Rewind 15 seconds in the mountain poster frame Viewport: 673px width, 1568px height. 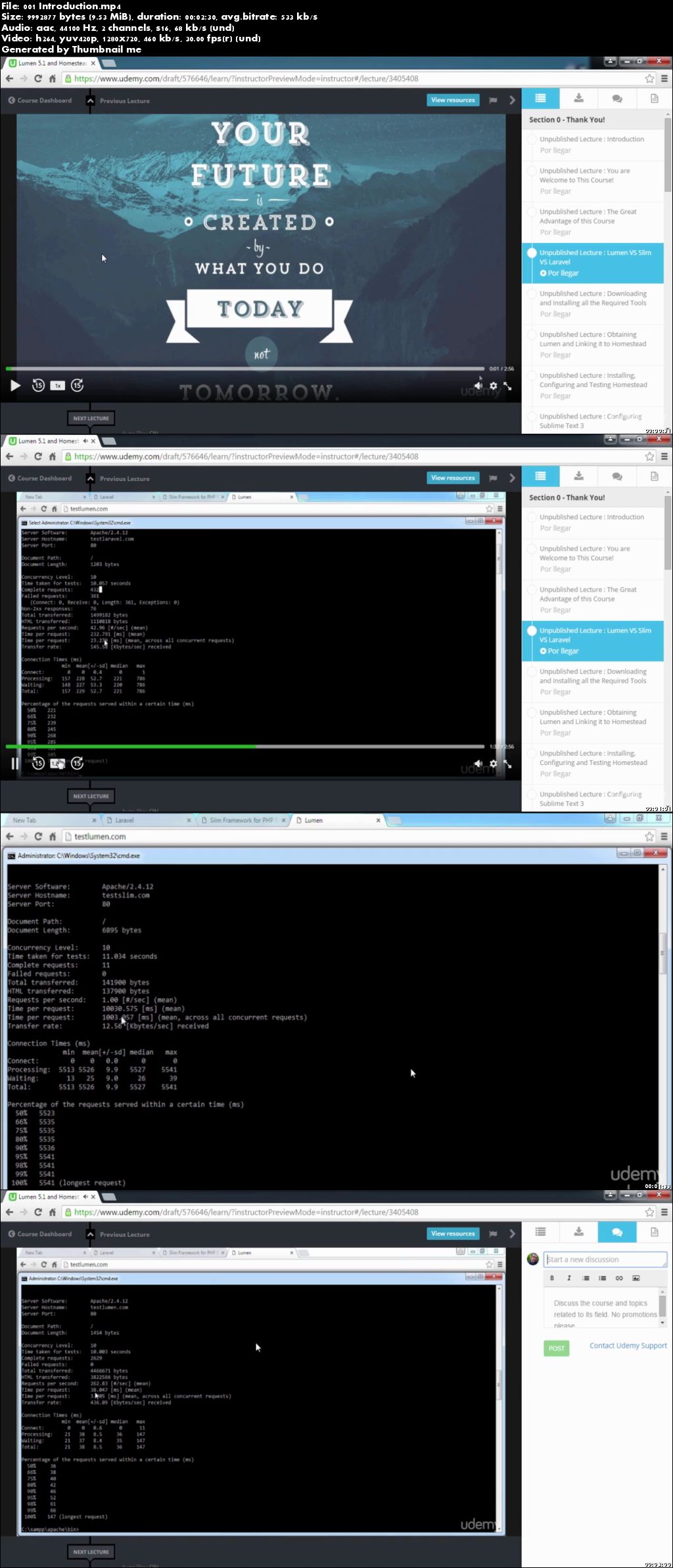pos(38,386)
